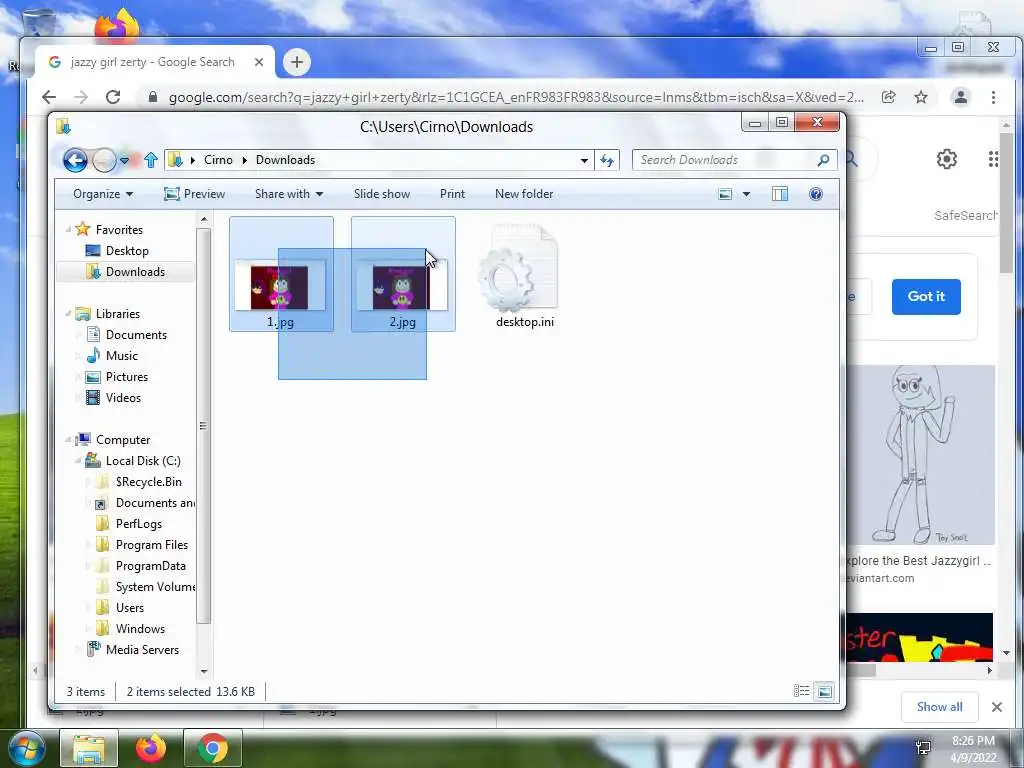
Task: Open Chrome three-dot menu
Action: pos(993,97)
